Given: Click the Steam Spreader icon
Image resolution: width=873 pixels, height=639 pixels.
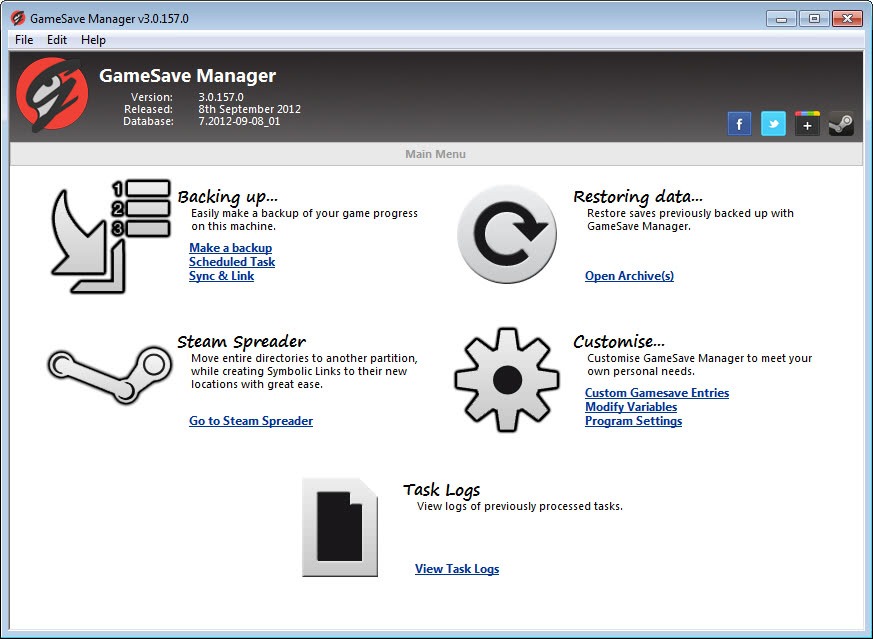Looking at the screenshot, I should click(x=110, y=374).
